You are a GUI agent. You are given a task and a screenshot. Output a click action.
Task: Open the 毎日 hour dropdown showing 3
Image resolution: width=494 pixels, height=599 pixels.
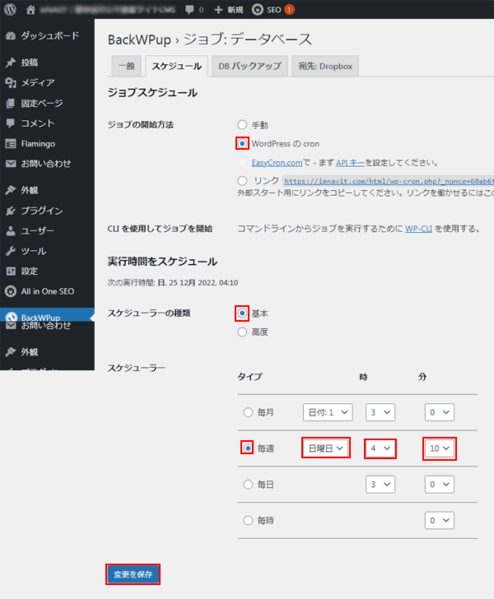[x=380, y=484]
